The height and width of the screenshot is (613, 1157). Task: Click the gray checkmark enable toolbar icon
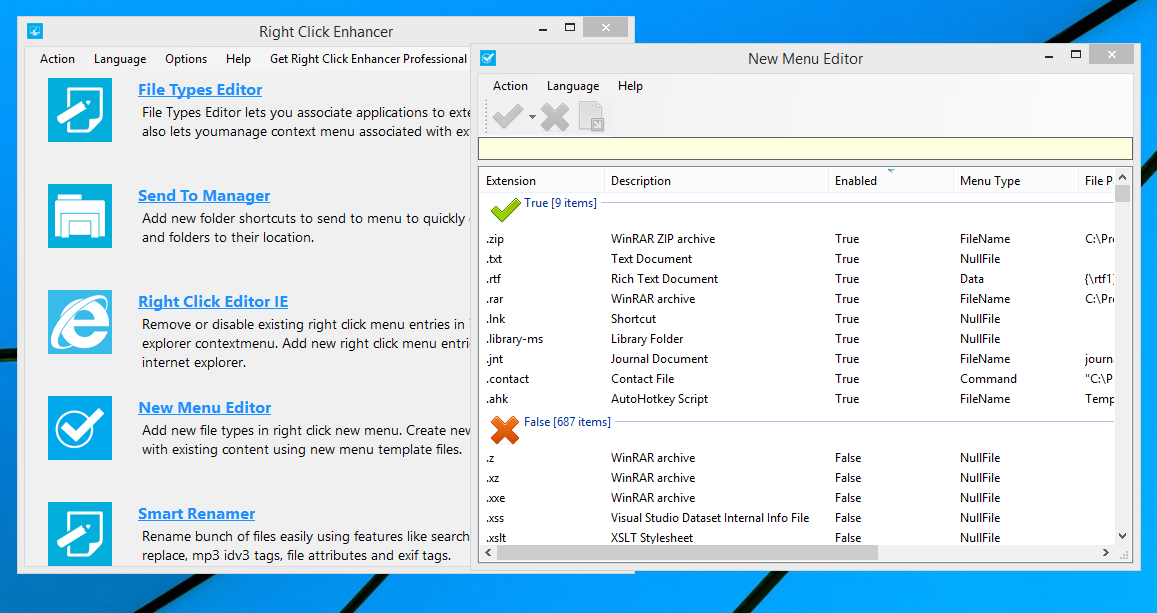[508, 117]
